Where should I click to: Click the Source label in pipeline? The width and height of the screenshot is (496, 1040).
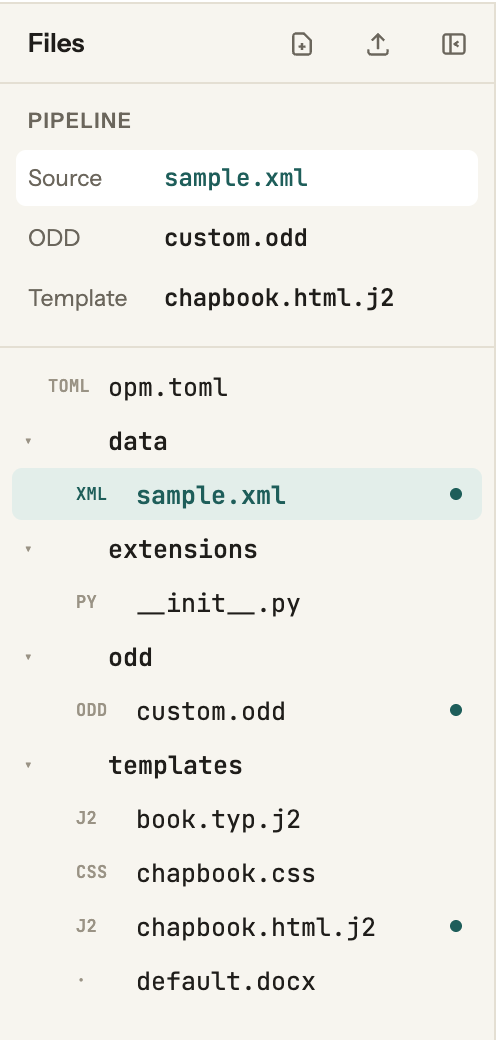click(64, 178)
